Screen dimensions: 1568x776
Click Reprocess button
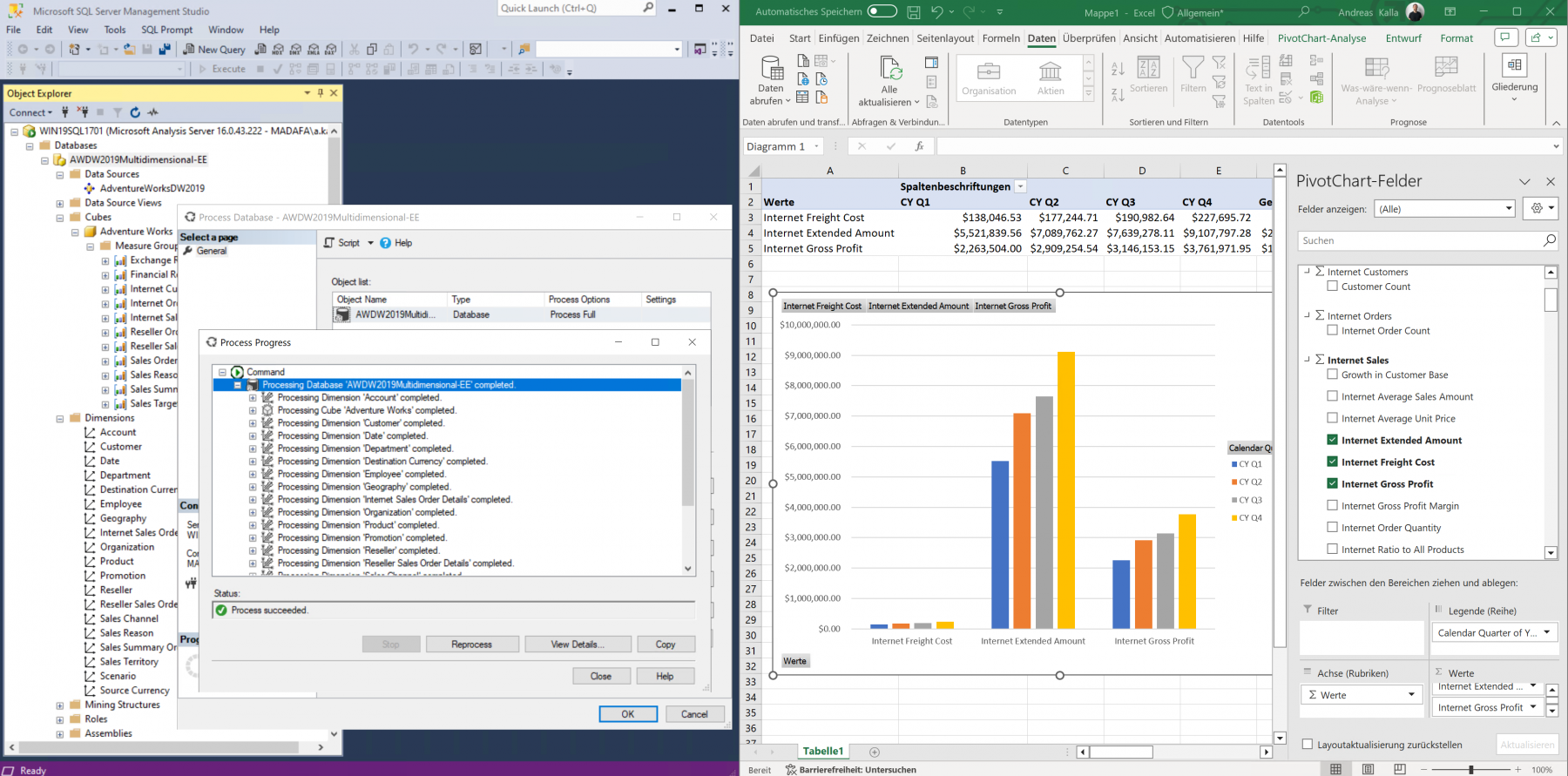(471, 644)
